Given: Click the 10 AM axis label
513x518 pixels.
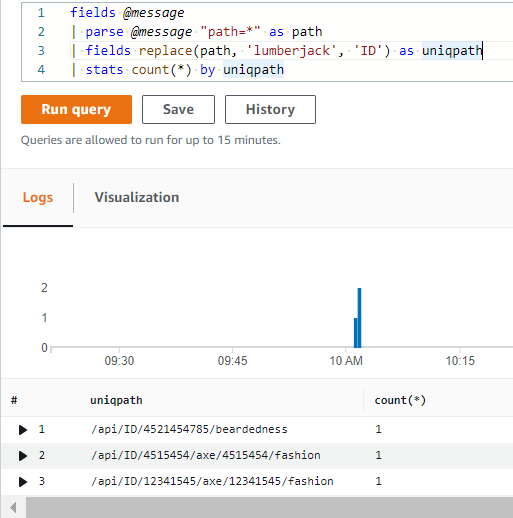Looking at the screenshot, I should point(346,361).
